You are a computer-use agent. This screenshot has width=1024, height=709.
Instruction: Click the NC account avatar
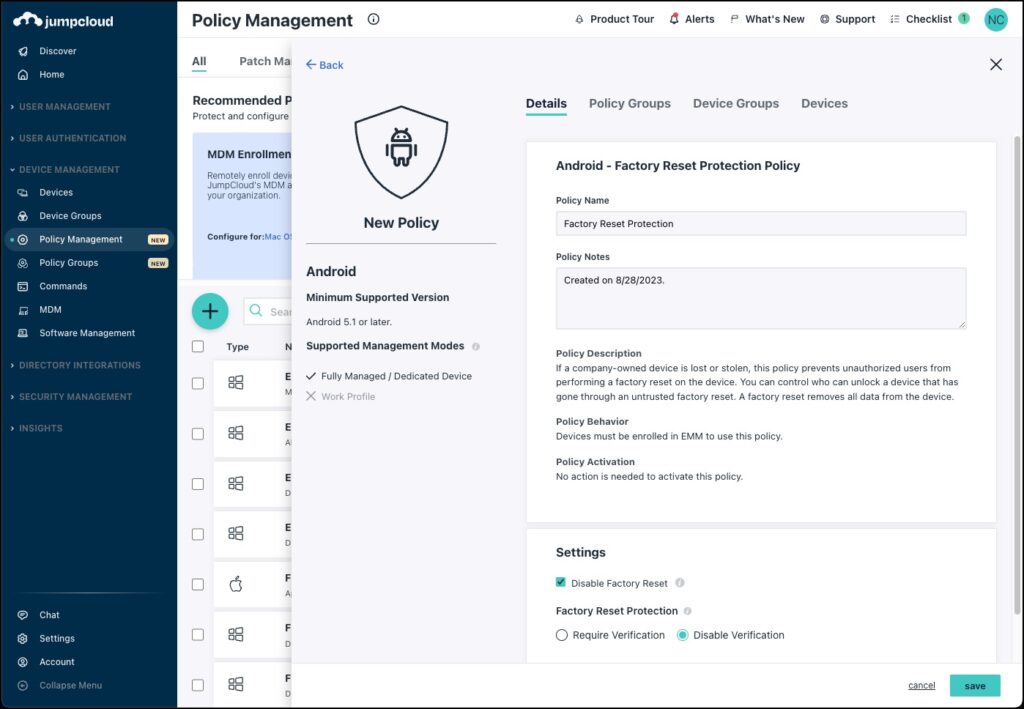pyautogui.click(x=995, y=19)
